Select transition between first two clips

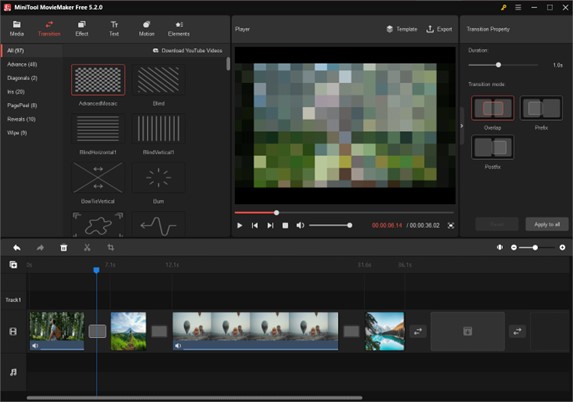click(97, 331)
